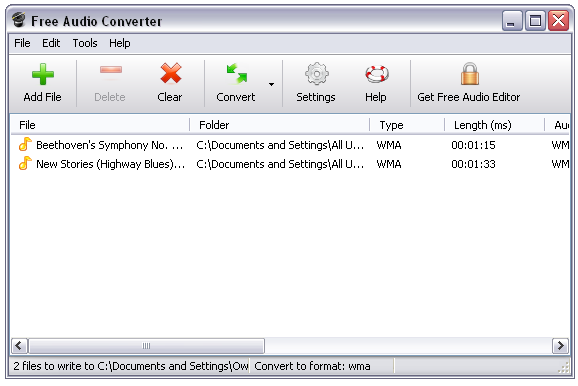Click the music note icon for New Stories
Screen dimensions: 578x386
coord(25,163)
